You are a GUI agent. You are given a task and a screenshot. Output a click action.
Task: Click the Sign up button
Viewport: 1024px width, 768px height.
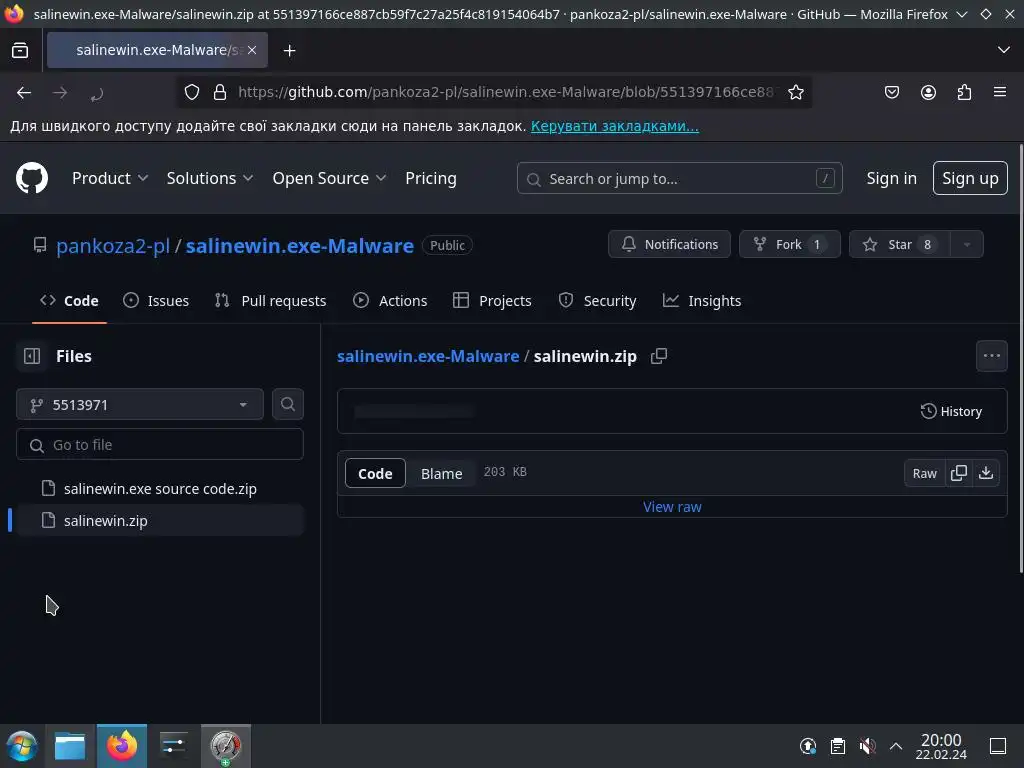pyautogui.click(x=970, y=178)
